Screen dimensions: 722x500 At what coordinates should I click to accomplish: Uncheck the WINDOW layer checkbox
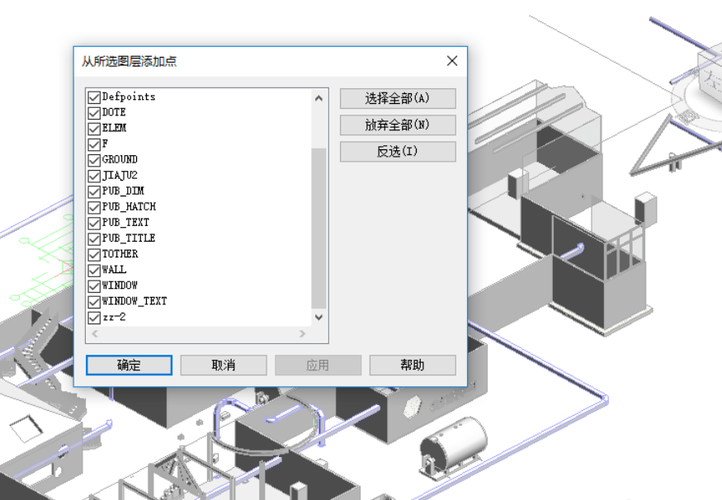click(94, 286)
